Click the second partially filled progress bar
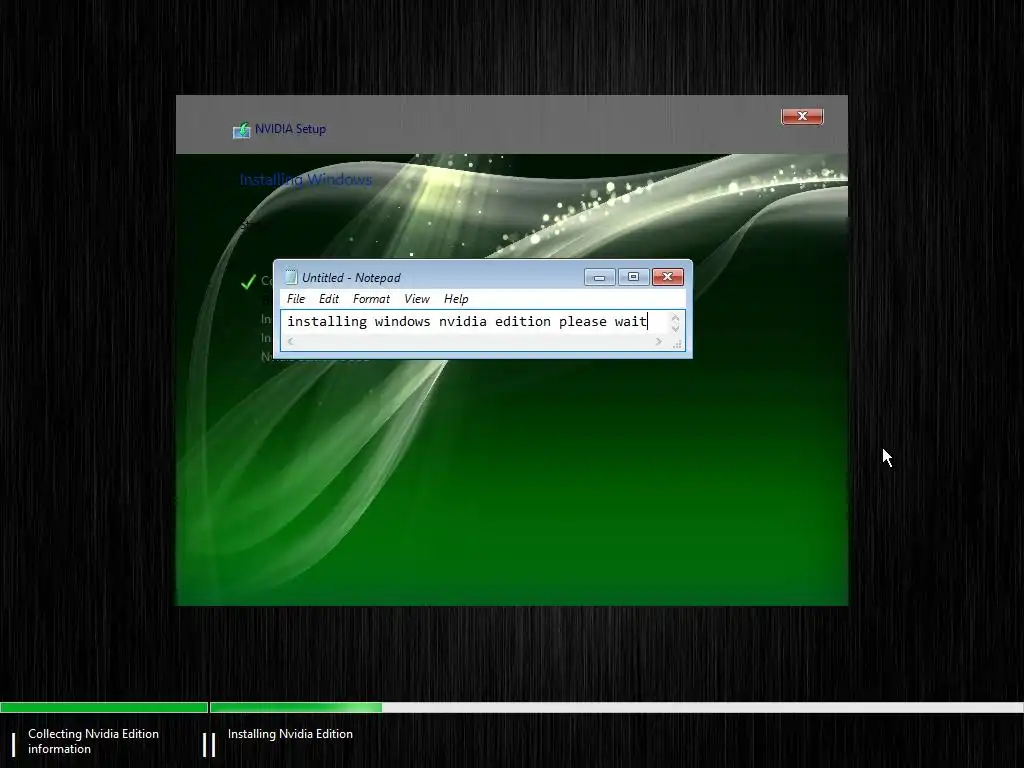The width and height of the screenshot is (1024, 768). coord(616,707)
